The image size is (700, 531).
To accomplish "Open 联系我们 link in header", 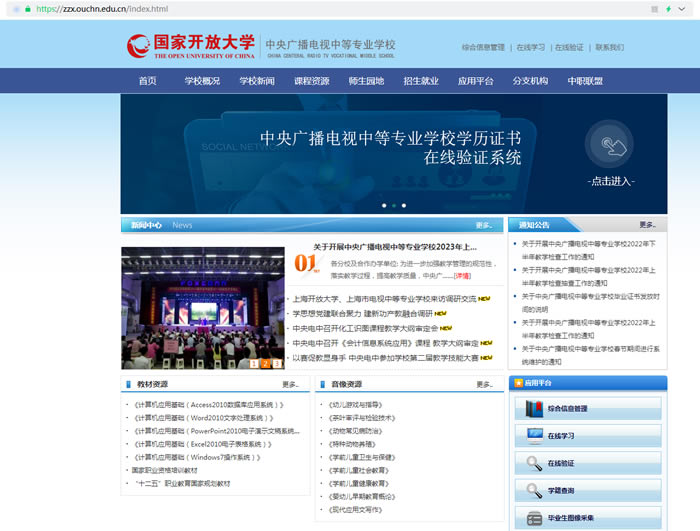I will 609,47.
